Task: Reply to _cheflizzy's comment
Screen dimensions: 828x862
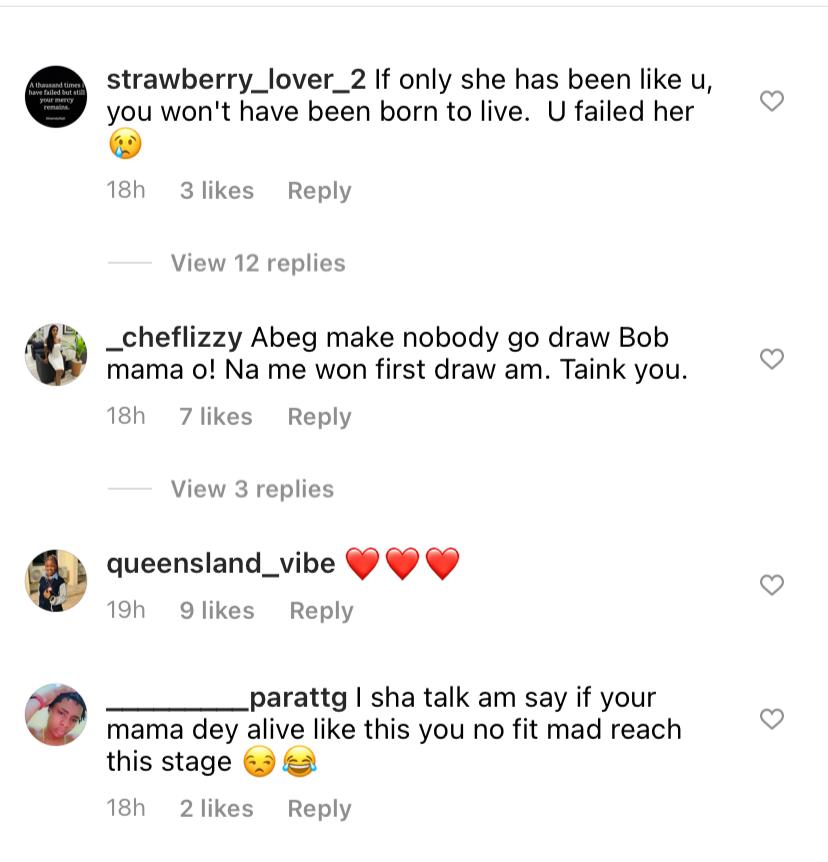Action: pyautogui.click(x=319, y=417)
